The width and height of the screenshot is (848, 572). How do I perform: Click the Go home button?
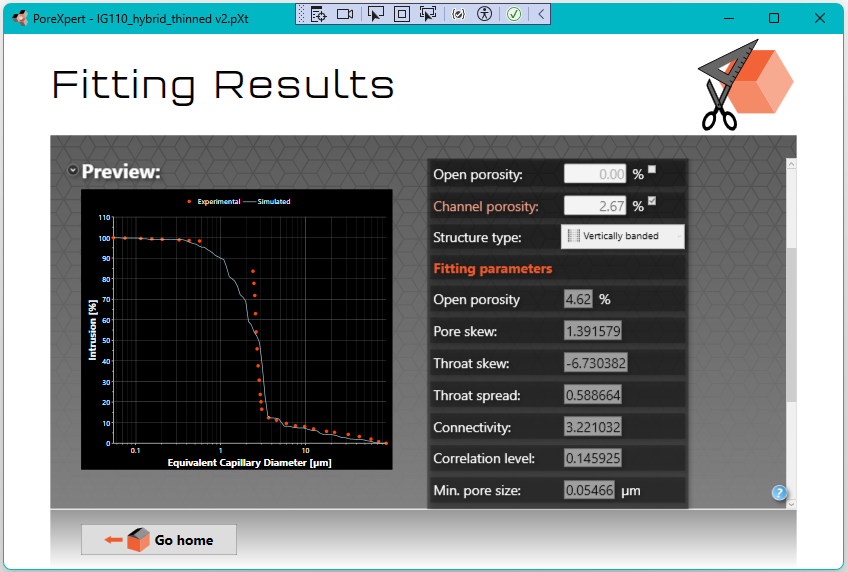[x=160, y=540]
